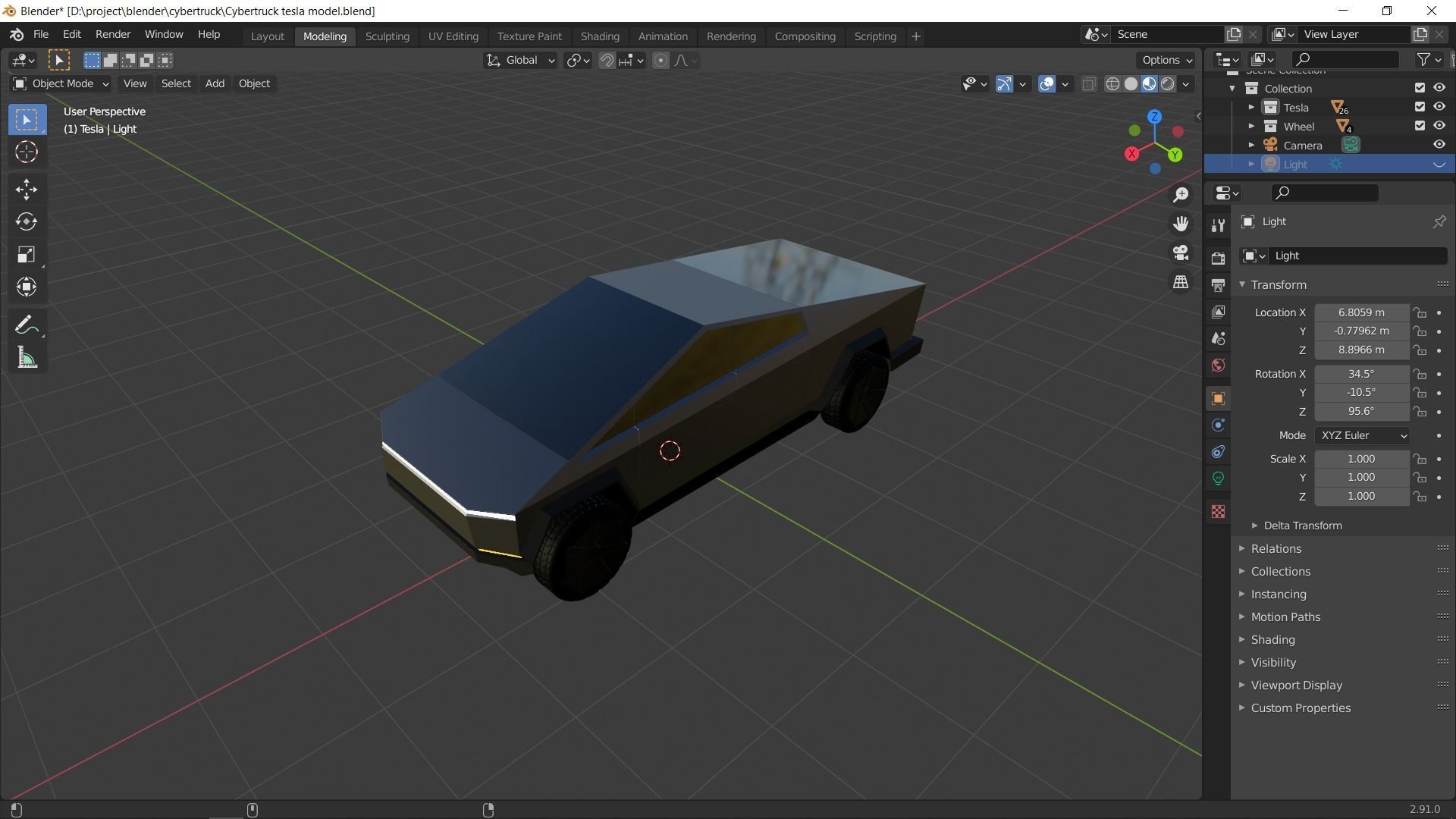
Task: Open the Object Mode dropdown
Action: tap(61, 83)
